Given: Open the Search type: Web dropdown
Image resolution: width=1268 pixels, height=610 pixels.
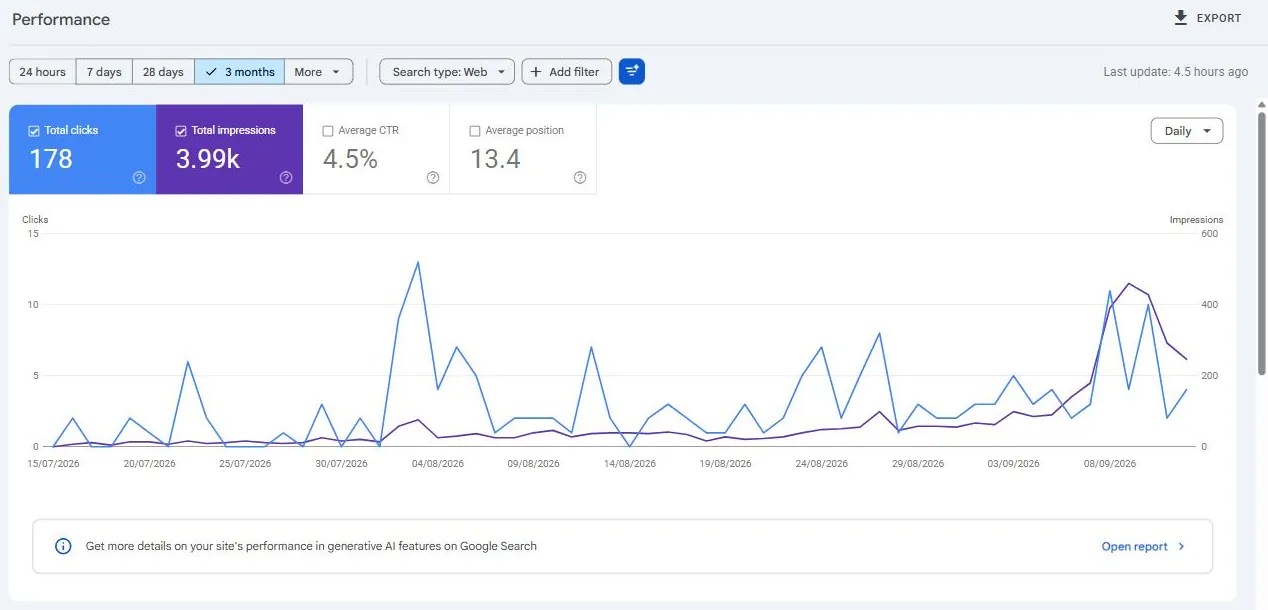Looking at the screenshot, I should 447,72.
